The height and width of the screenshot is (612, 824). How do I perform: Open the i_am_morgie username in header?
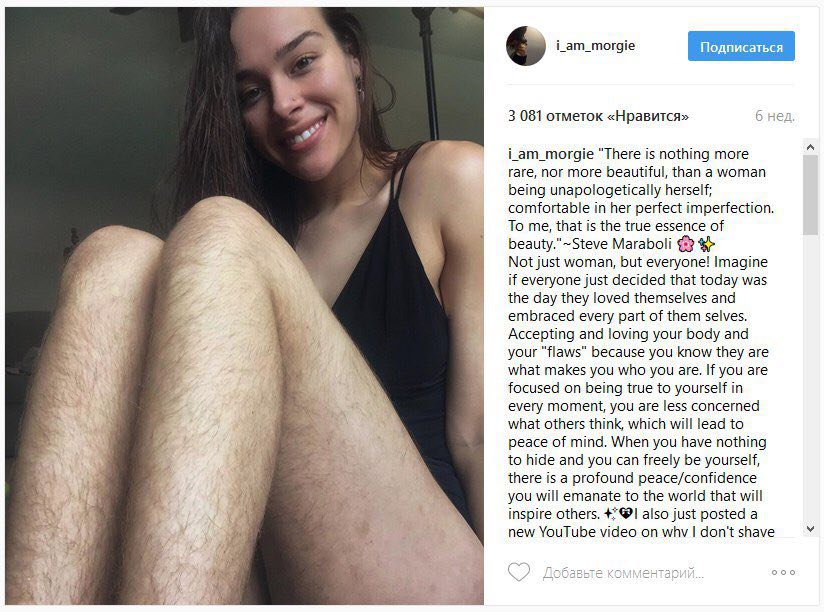595,46
